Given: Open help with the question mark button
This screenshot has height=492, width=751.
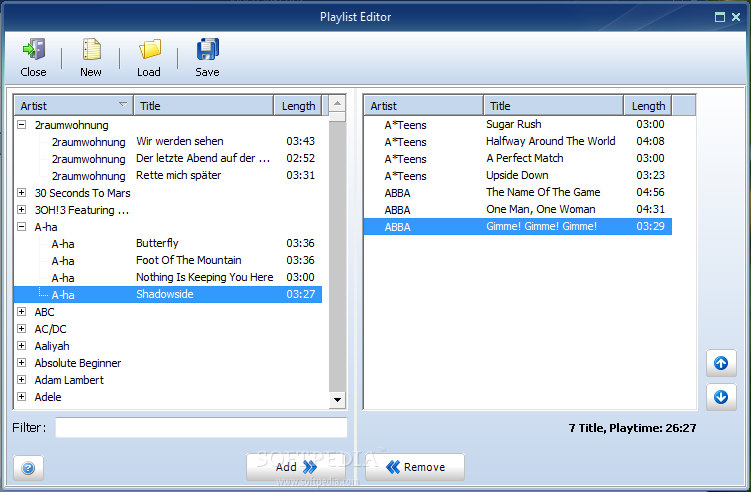Looking at the screenshot, I should [x=28, y=468].
